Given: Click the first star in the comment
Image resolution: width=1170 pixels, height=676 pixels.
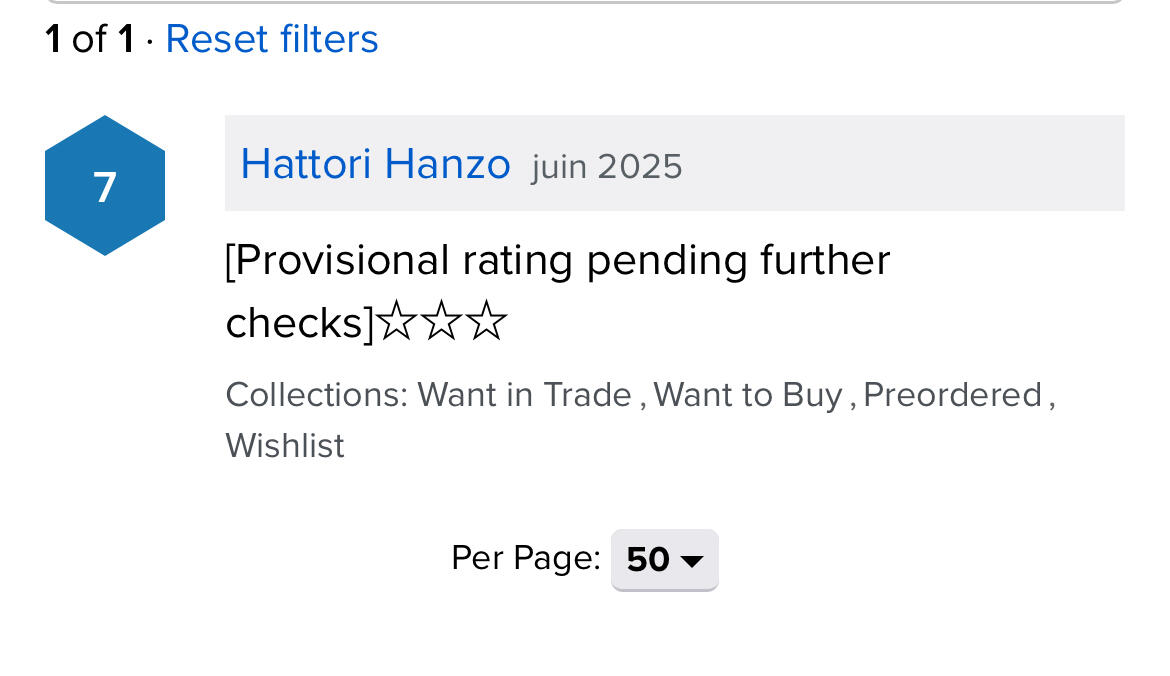Looking at the screenshot, I should pyautogui.click(x=397, y=324).
